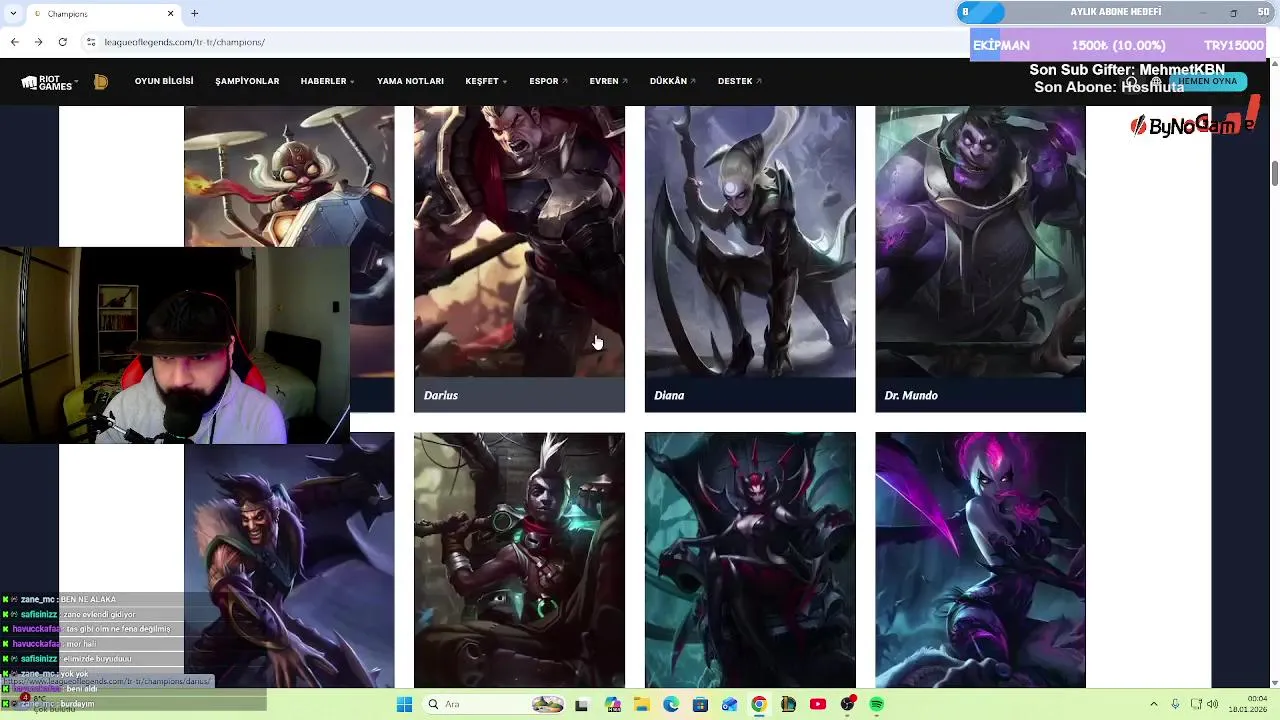Open File Explorer from taskbar

tap(641, 705)
